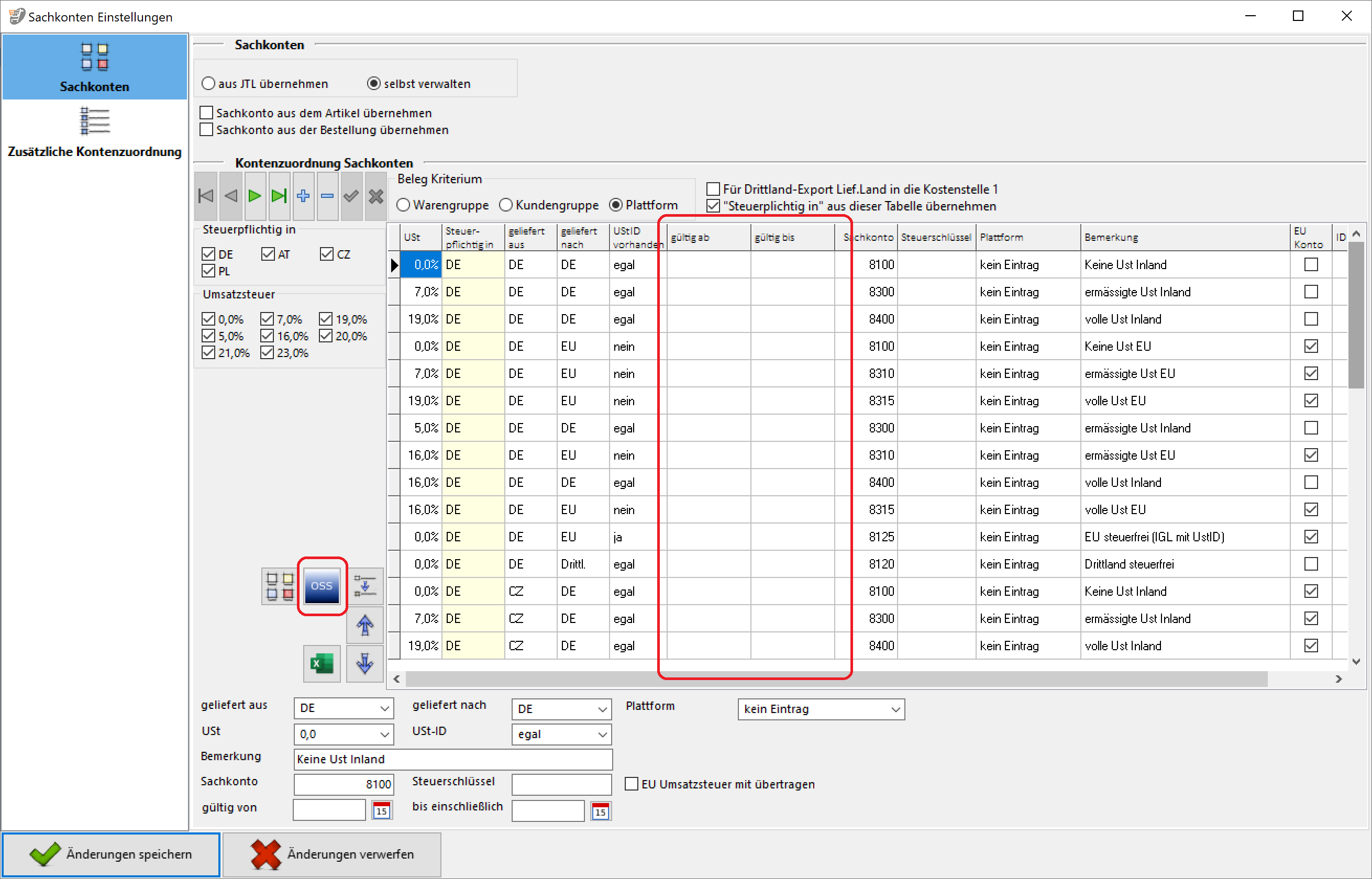Click the blue OSS button

(x=322, y=586)
